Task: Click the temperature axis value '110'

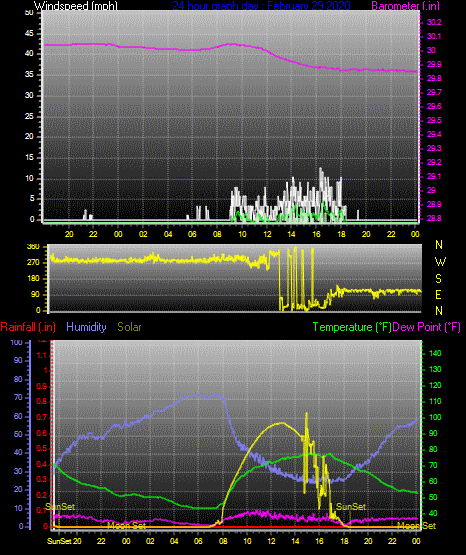Action: point(435,401)
